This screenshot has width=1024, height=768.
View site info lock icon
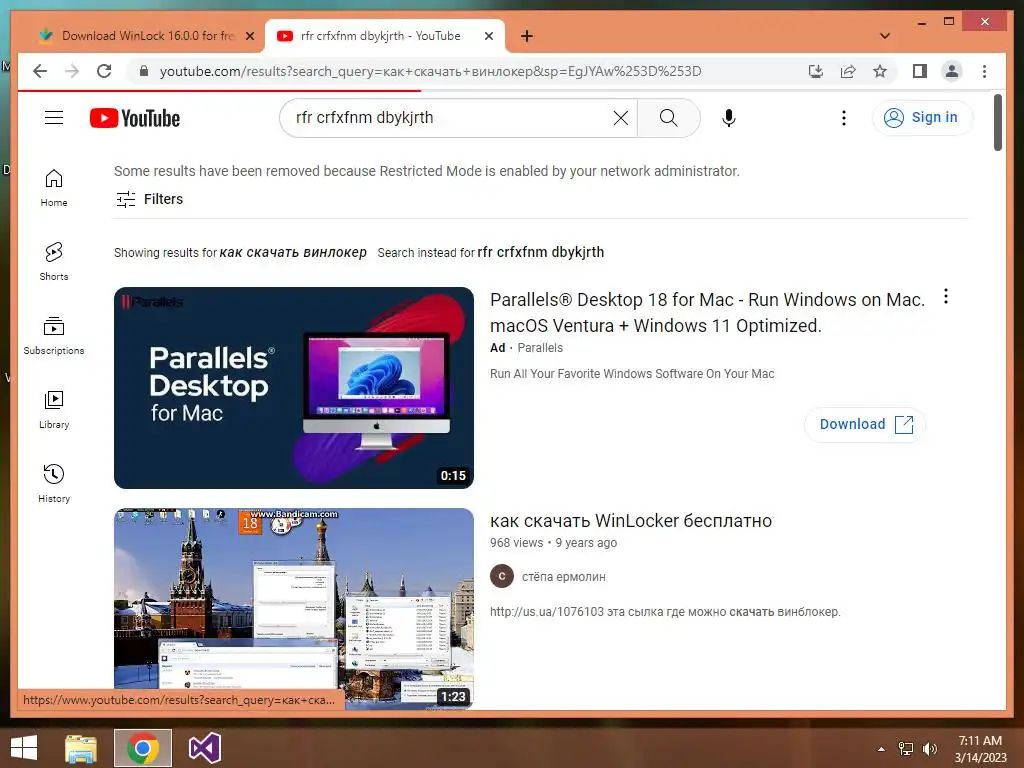pyautogui.click(x=144, y=71)
